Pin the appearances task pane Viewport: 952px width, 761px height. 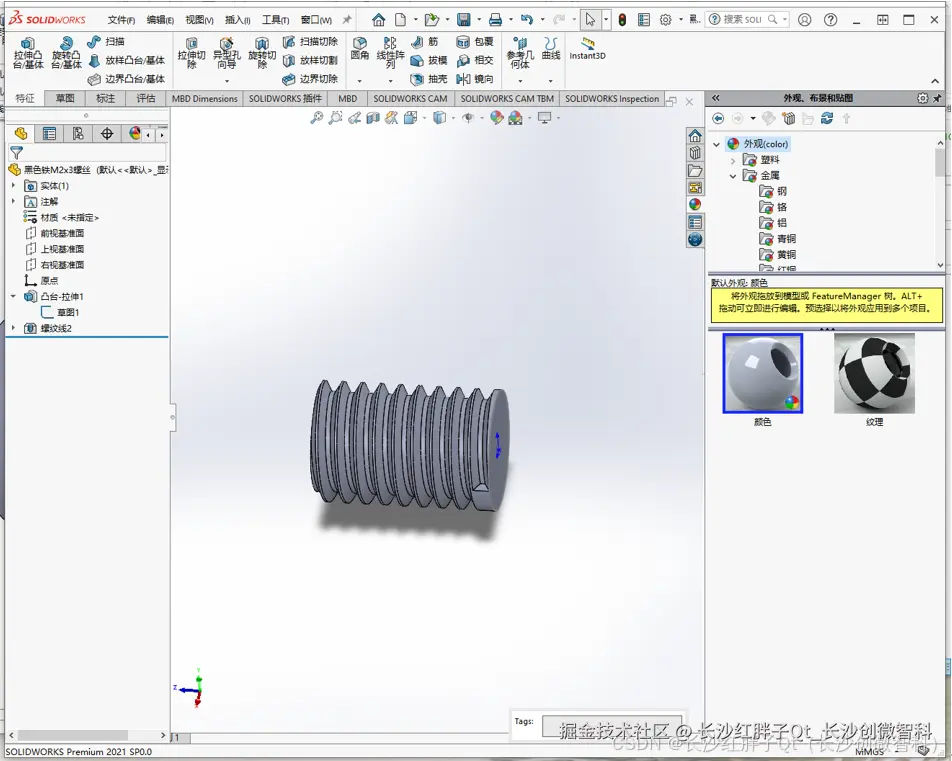point(938,98)
